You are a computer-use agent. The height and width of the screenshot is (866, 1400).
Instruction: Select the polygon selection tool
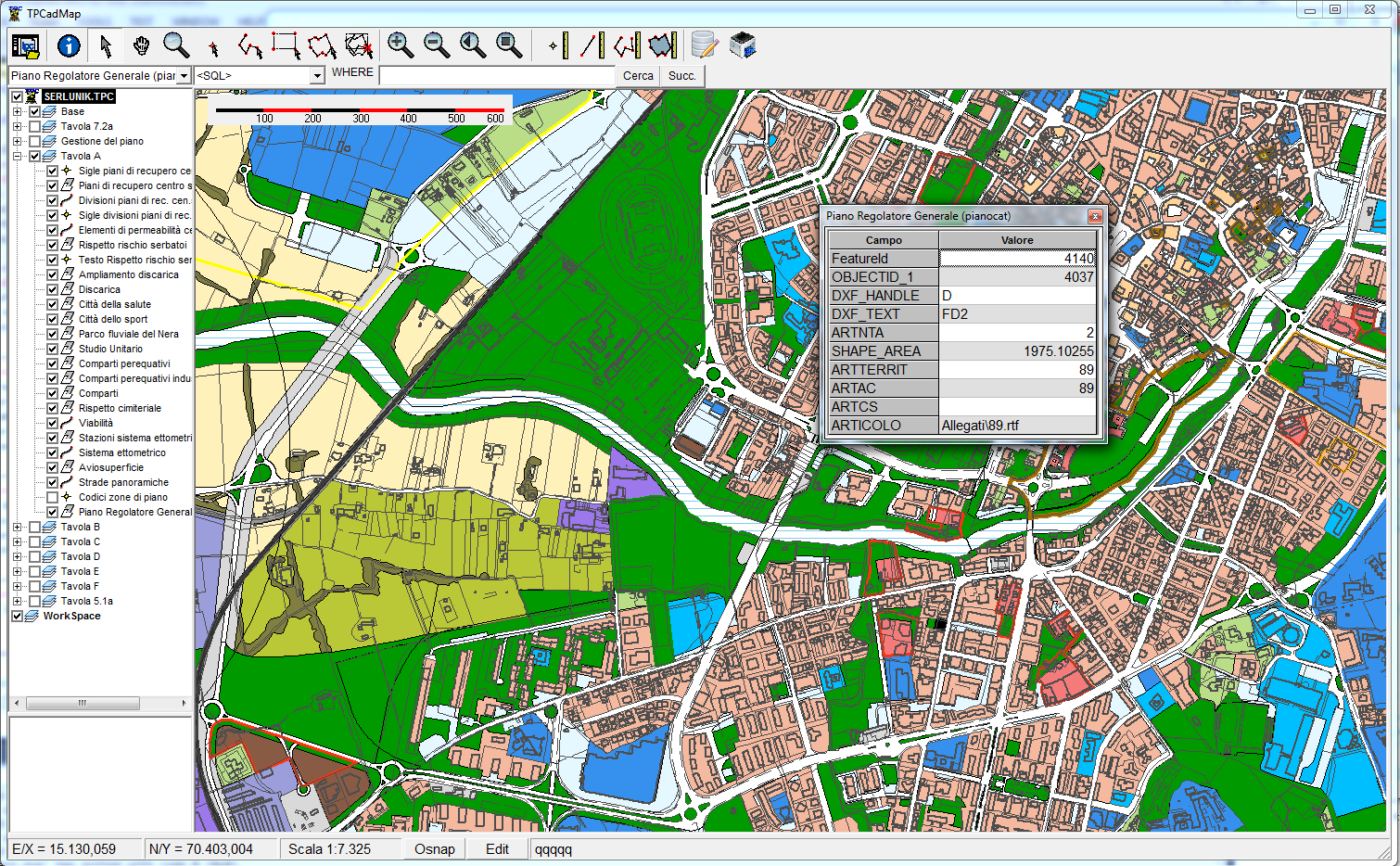[x=322, y=45]
